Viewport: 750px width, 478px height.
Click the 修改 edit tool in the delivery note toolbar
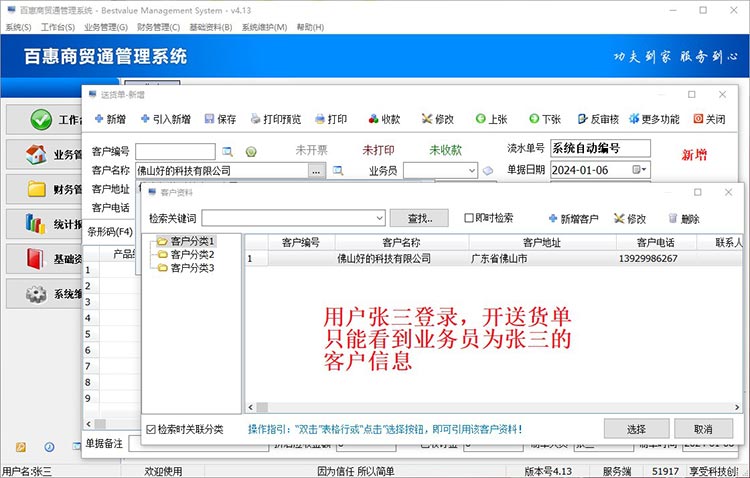pos(438,119)
